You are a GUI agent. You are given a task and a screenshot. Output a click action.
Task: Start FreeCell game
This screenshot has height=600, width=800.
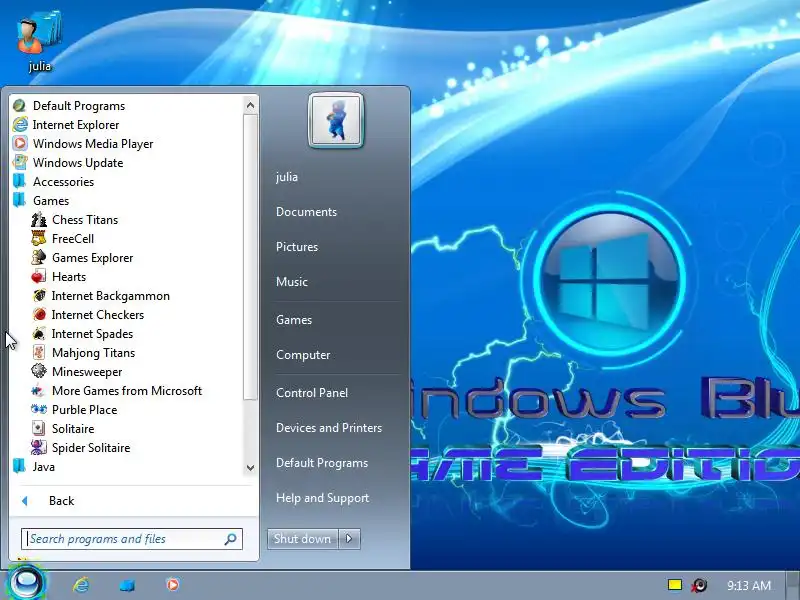(x=63, y=239)
